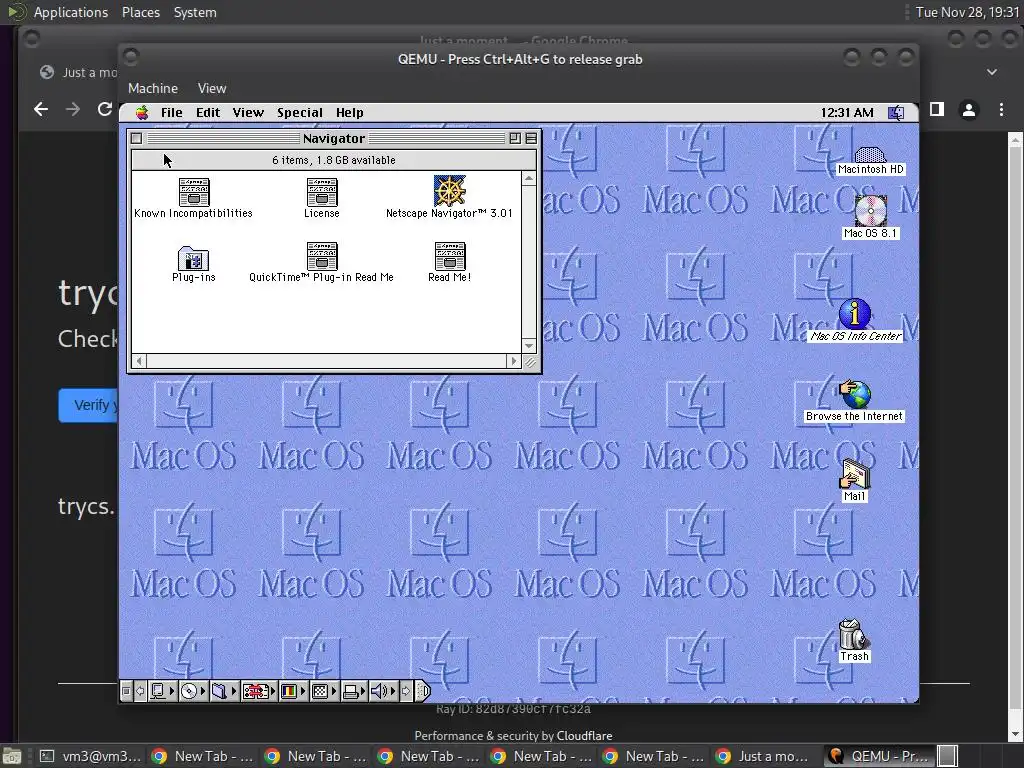Click Printer selector module in Control Strip

351,691
